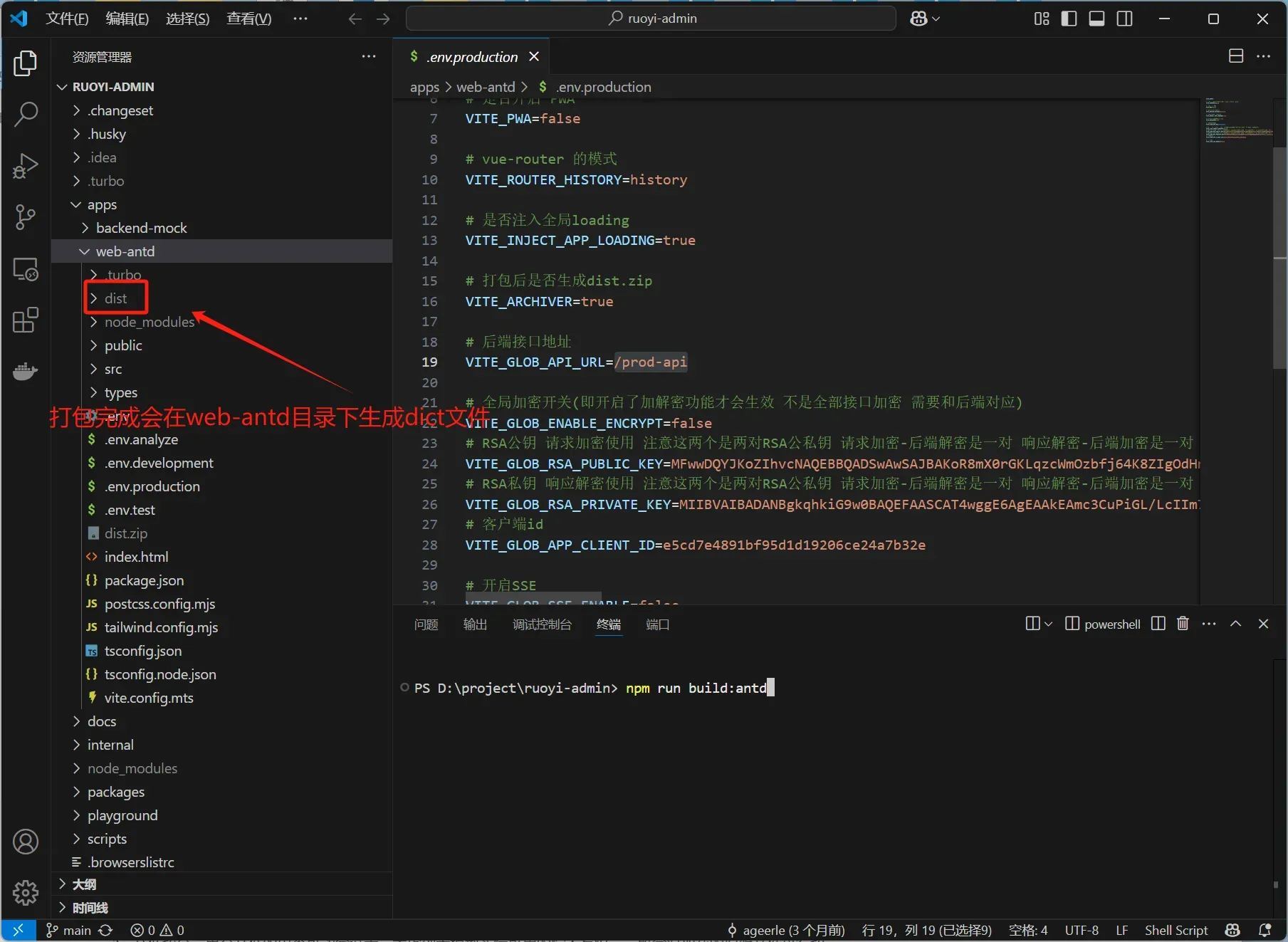Open the Docker view in activity bar
Image resolution: width=1288 pixels, height=942 pixels.
tap(26, 371)
